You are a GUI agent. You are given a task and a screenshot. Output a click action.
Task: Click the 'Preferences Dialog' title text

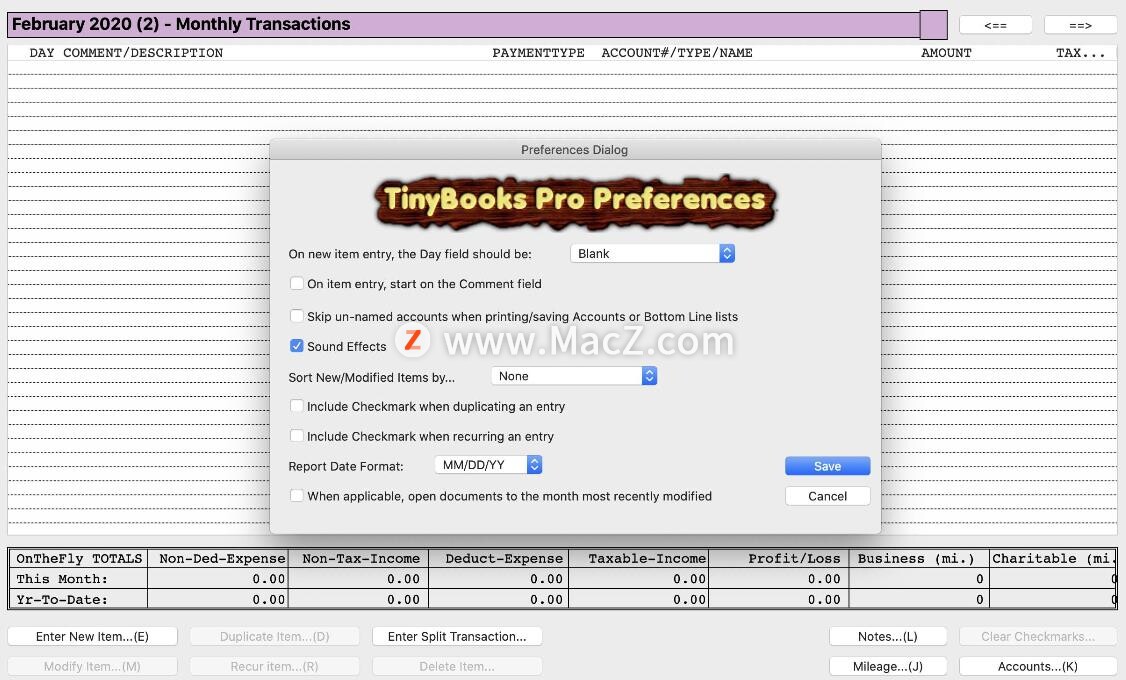(574, 149)
